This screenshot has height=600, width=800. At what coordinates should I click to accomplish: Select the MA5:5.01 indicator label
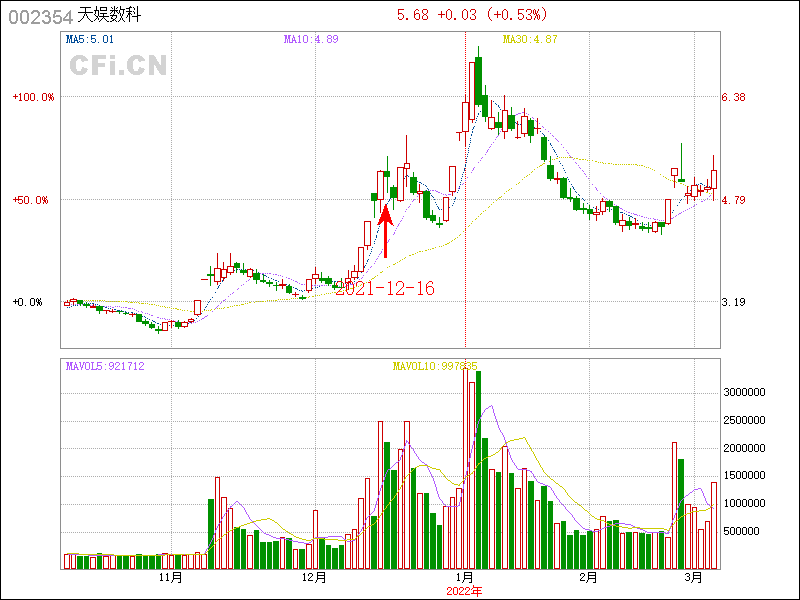92,40
